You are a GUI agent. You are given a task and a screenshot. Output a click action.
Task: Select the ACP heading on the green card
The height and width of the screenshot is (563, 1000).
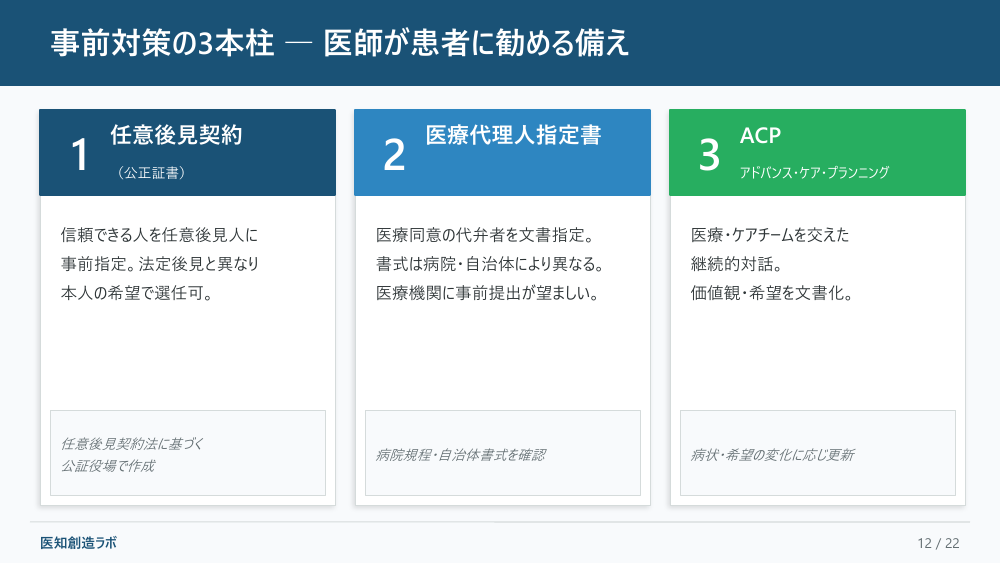(x=760, y=135)
